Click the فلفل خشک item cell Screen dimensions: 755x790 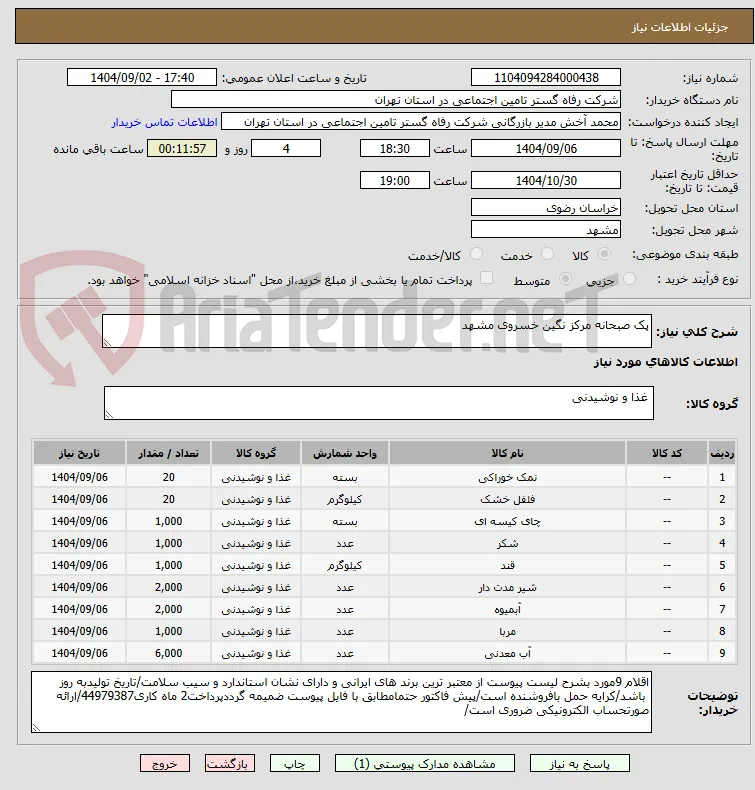[507, 499]
